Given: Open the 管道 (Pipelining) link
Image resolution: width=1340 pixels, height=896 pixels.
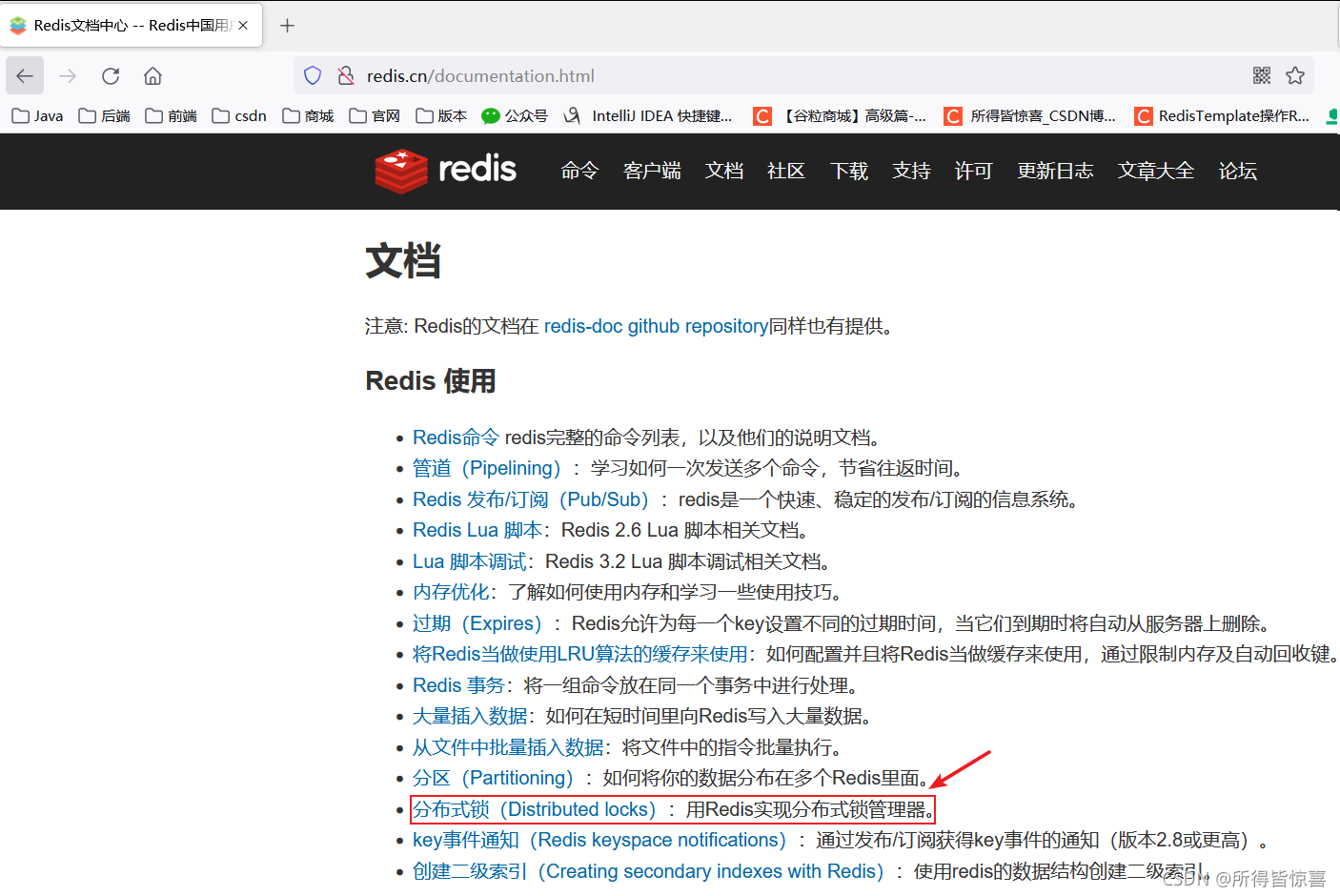Looking at the screenshot, I should click(x=486, y=468).
